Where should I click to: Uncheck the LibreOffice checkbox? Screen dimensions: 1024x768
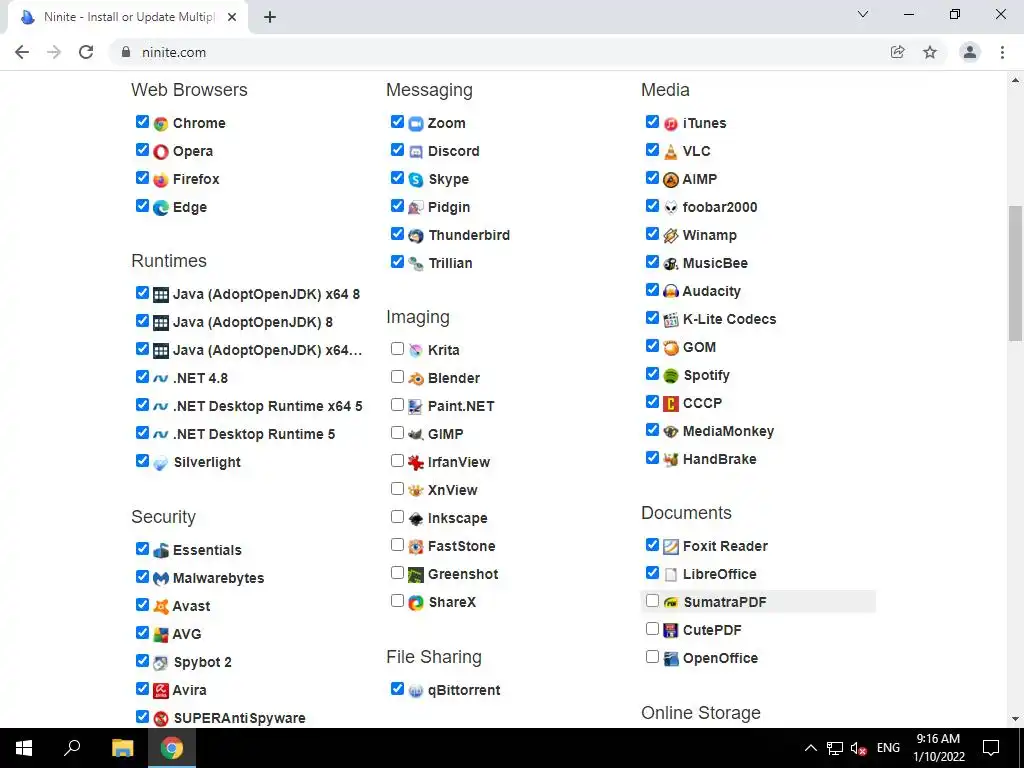pos(652,573)
